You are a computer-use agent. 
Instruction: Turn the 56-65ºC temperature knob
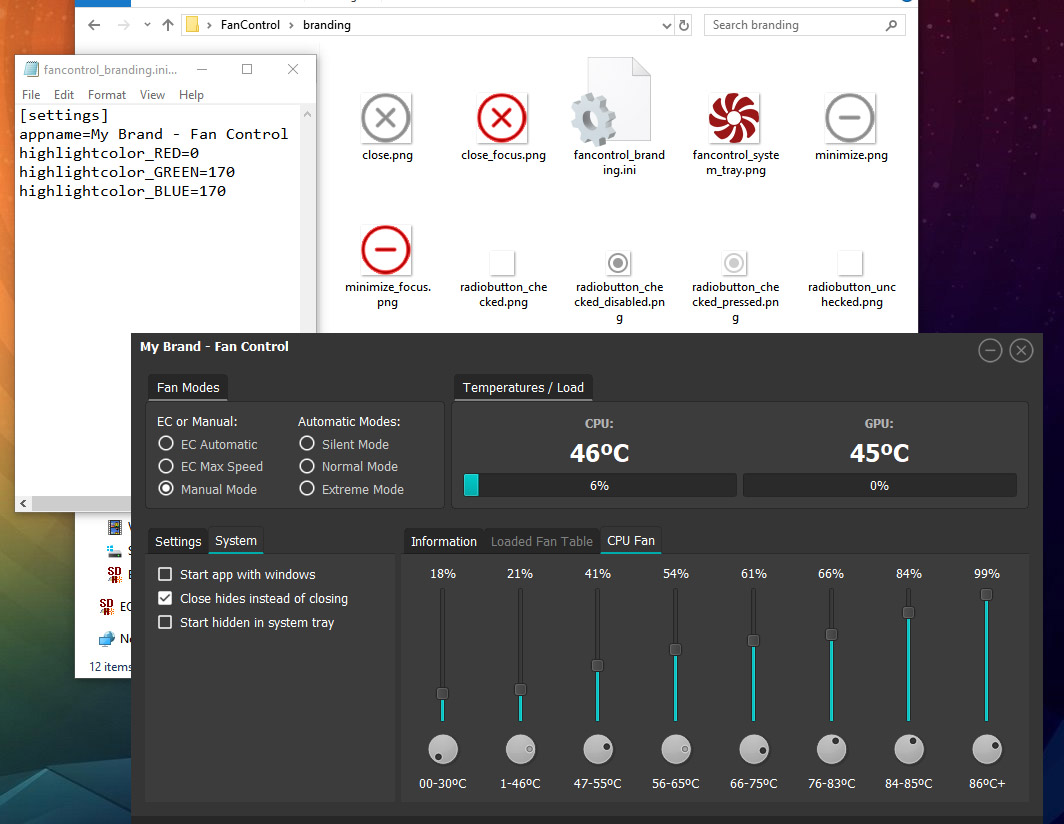[x=676, y=749]
